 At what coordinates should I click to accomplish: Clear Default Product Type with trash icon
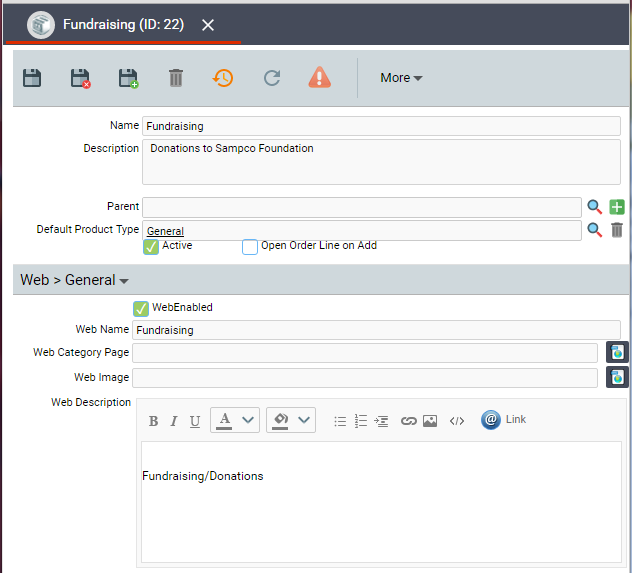pyautogui.click(x=617, y=230)
